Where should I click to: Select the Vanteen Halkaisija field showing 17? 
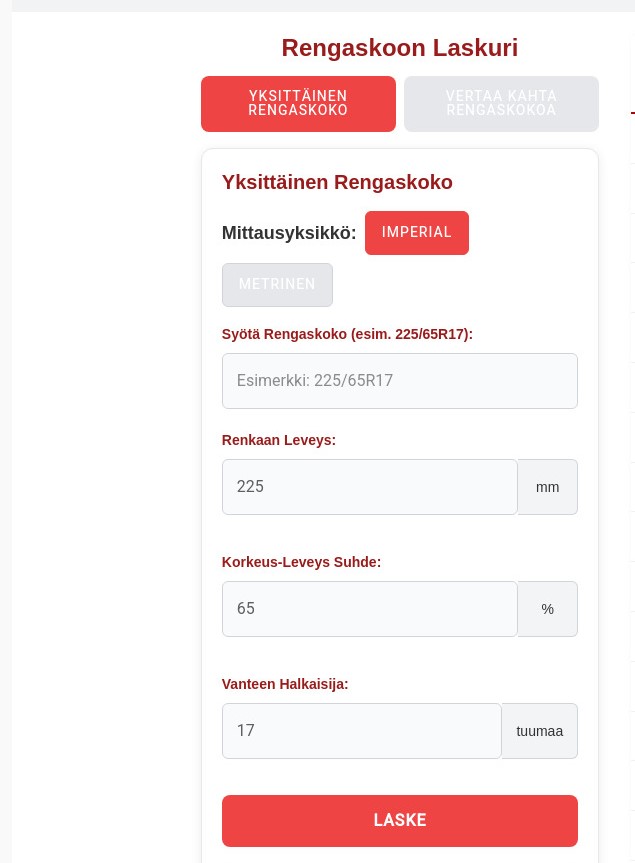[x=361, y=731]
